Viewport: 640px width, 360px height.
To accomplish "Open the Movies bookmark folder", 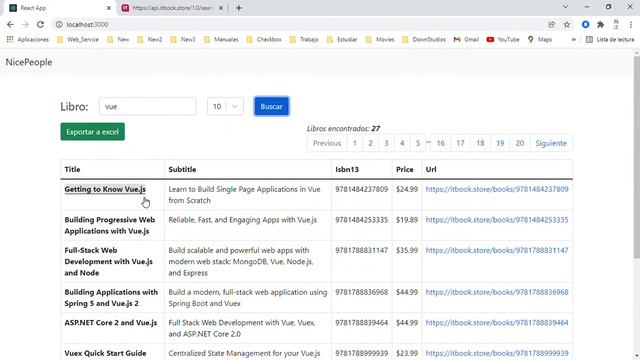I will click(380, 40).
